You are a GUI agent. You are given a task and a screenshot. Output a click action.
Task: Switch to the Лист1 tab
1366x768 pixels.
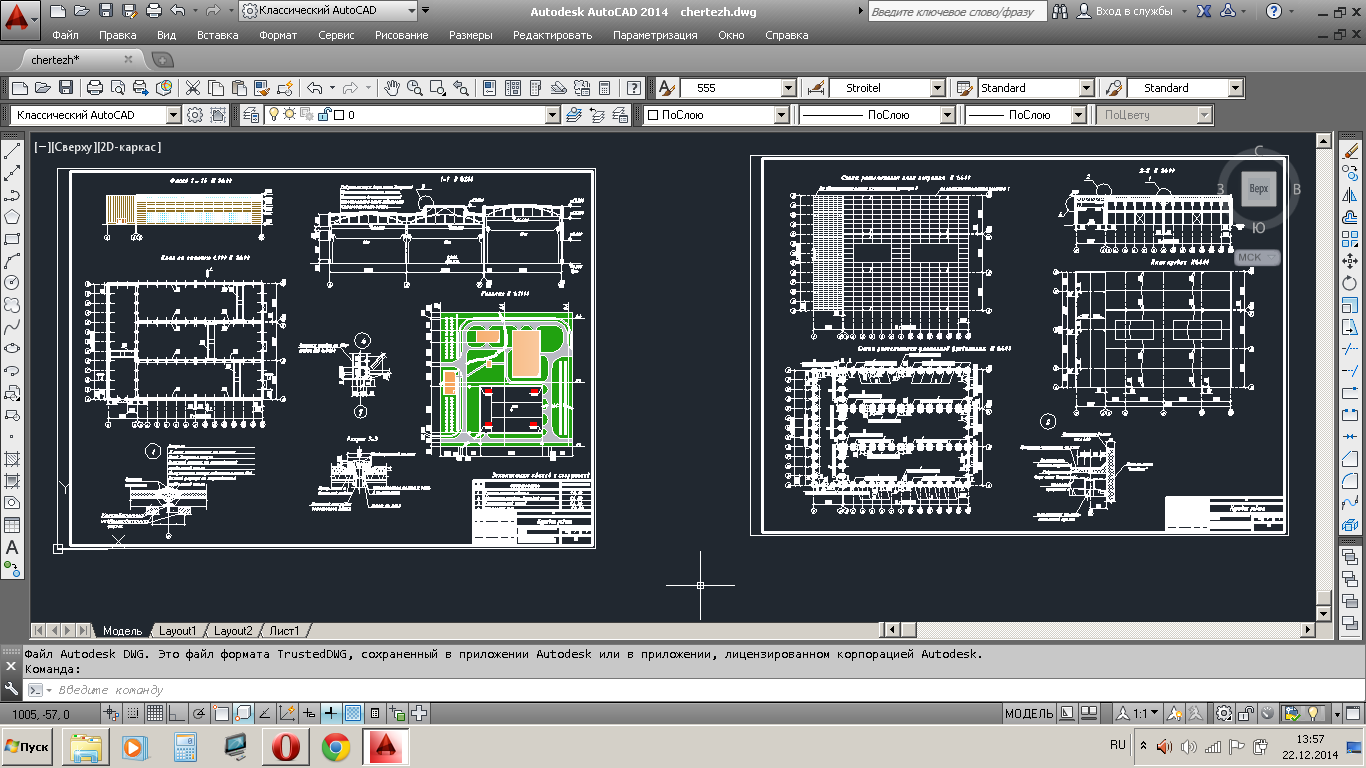pos(284,631)
